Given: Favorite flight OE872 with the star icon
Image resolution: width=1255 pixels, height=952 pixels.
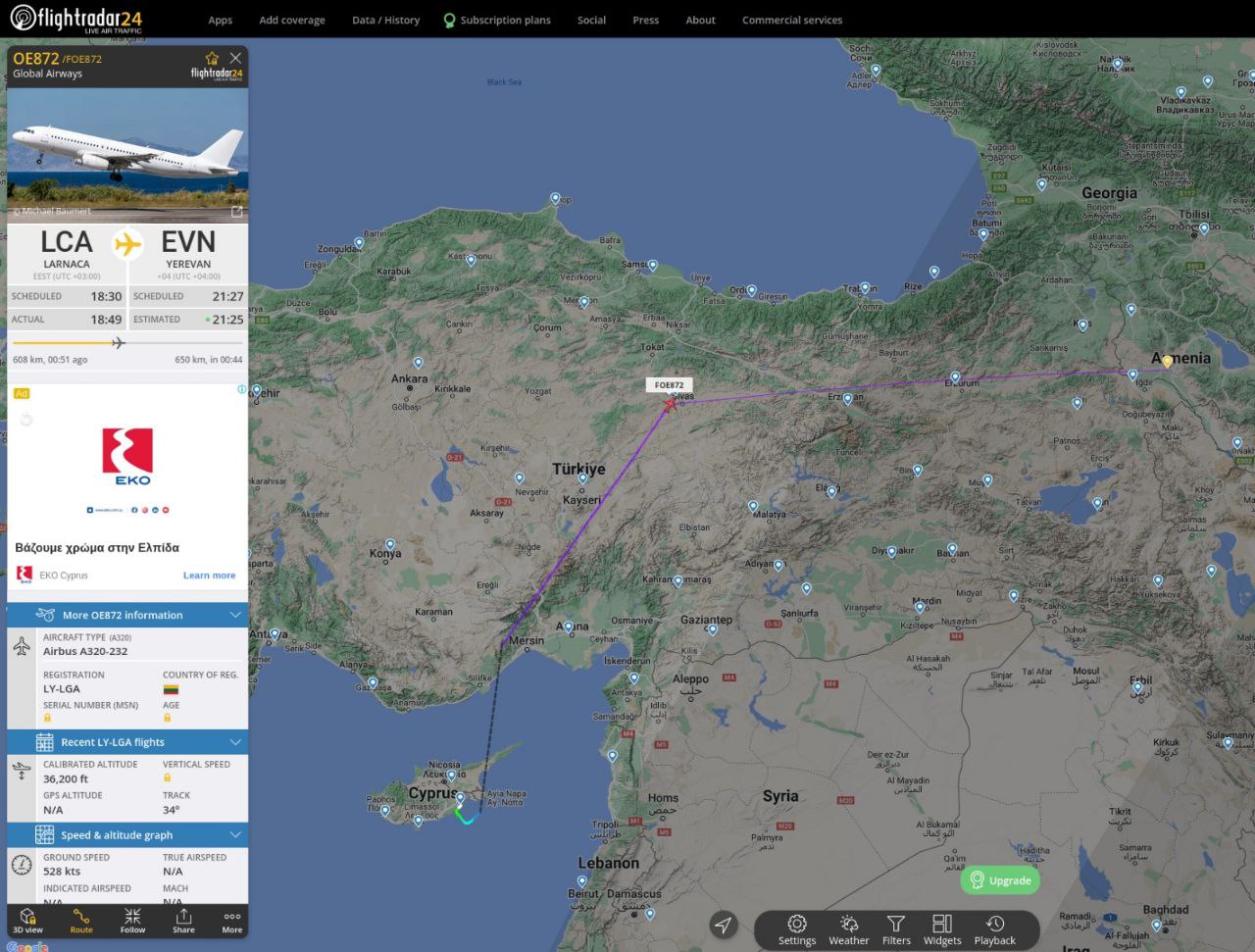Looking at the screenshot, I should click(212, 59).
